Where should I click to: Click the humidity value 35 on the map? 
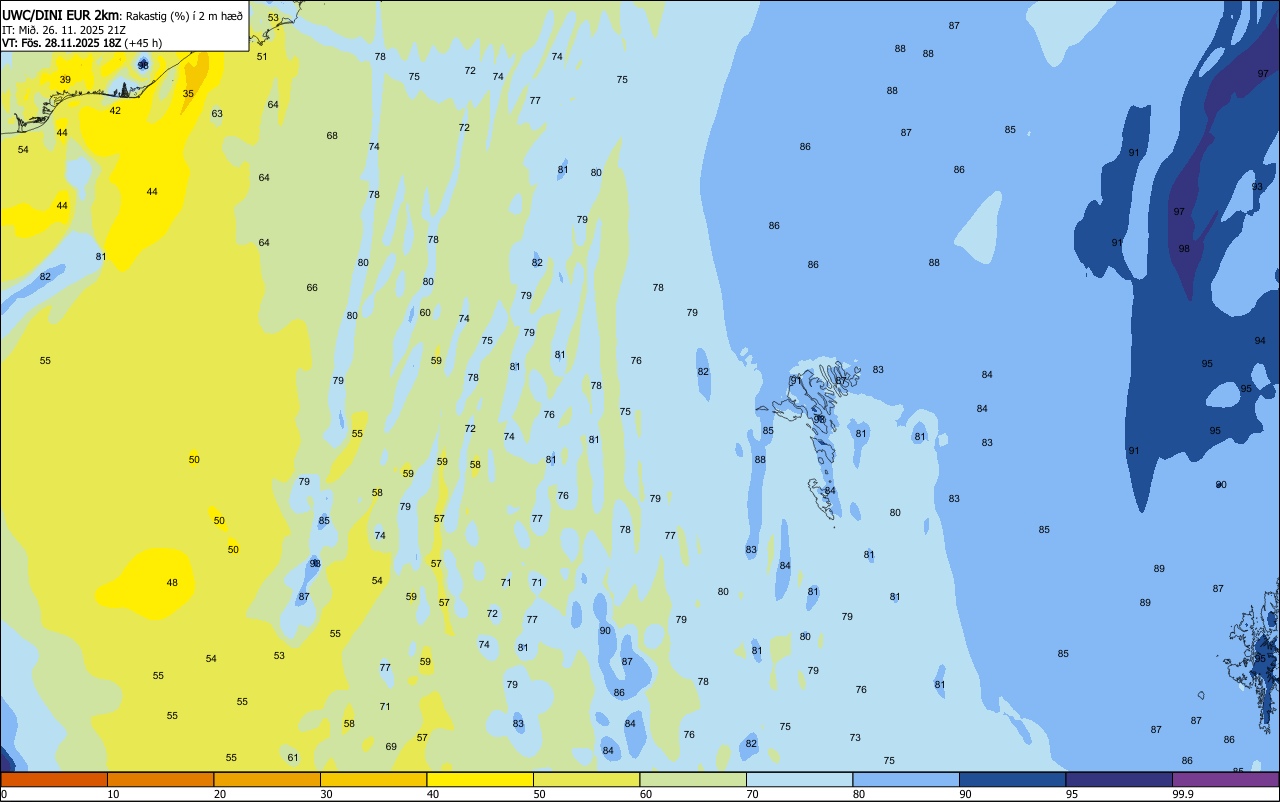coord(188,94)
